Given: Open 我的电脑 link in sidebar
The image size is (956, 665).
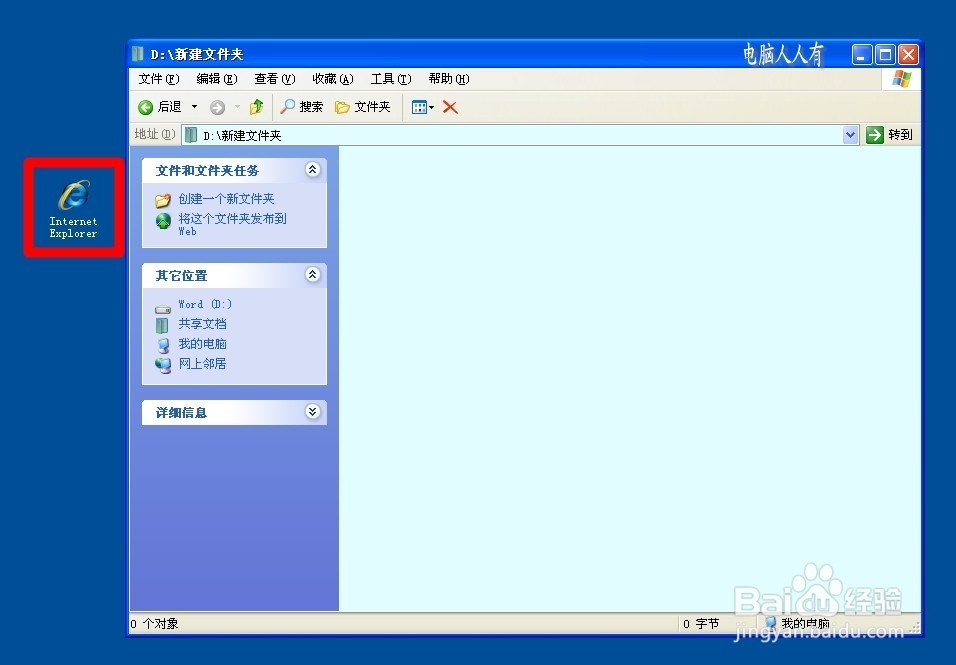Looking at the screenshot, I should (x=202, y=344).
